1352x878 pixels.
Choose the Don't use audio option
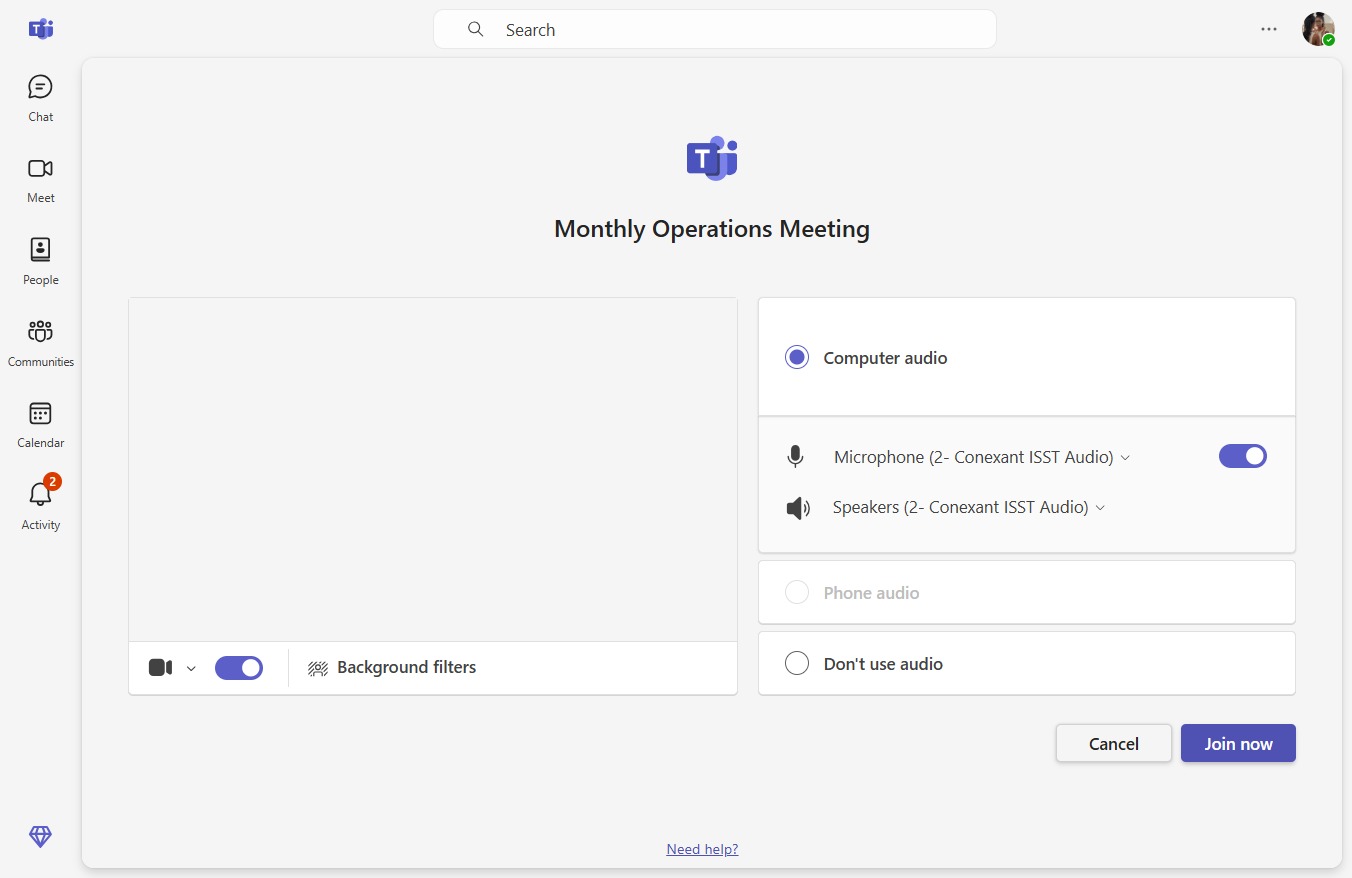[797, 664]
